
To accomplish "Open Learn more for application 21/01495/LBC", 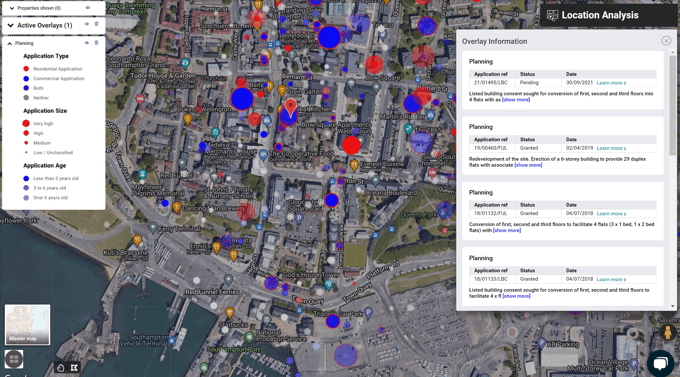I will click(611, 83).
